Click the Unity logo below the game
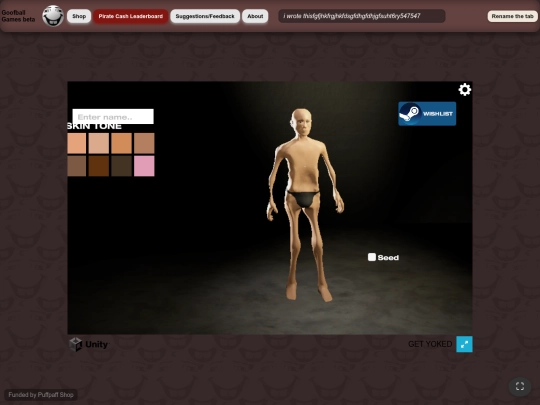Viewport: 540px width, 405px height. [x=89, y=344]
